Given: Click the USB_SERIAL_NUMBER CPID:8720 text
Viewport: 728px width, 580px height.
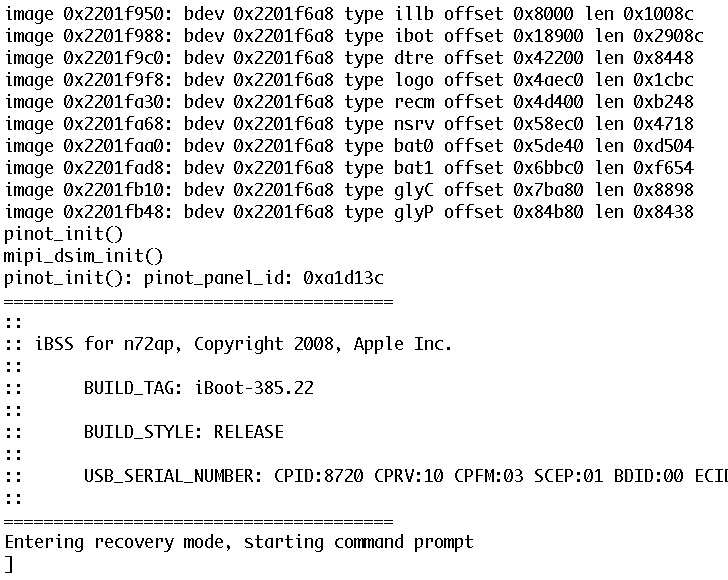Looking at the screenshot, I should pyautogui.click(x=224, y=476).
